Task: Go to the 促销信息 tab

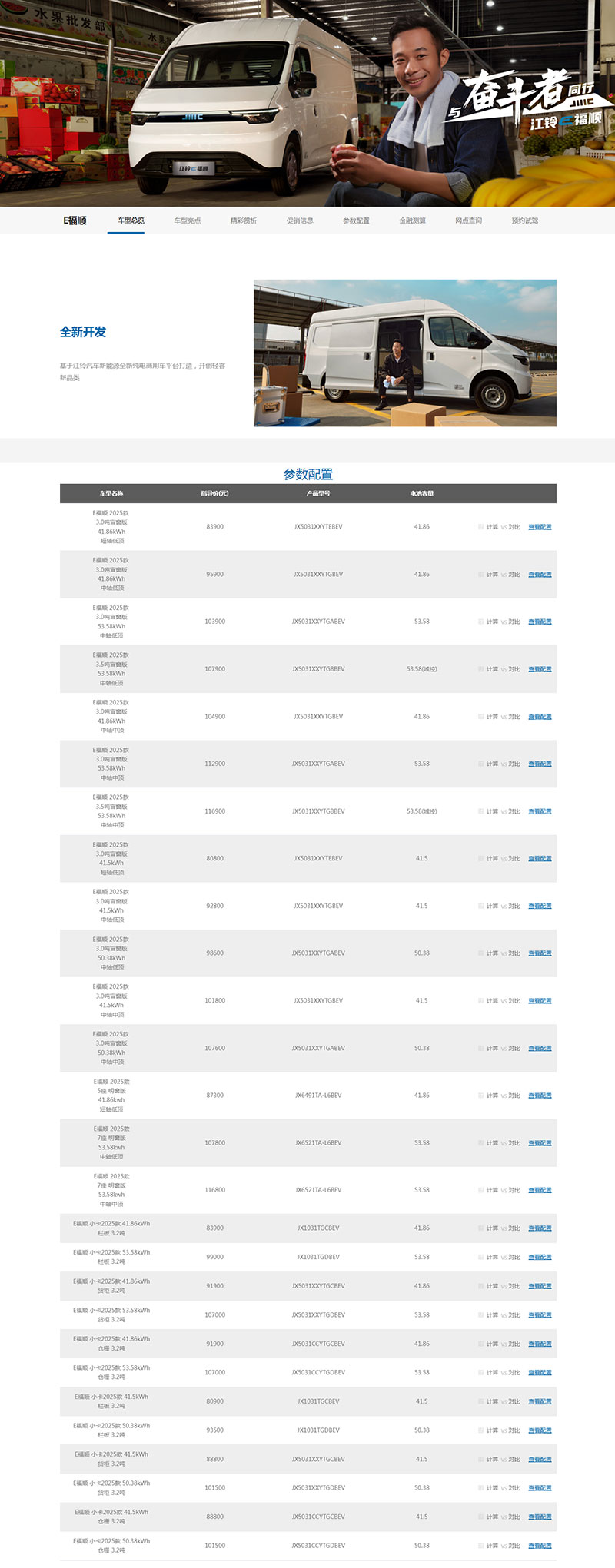Action: [x=300, y=220]
